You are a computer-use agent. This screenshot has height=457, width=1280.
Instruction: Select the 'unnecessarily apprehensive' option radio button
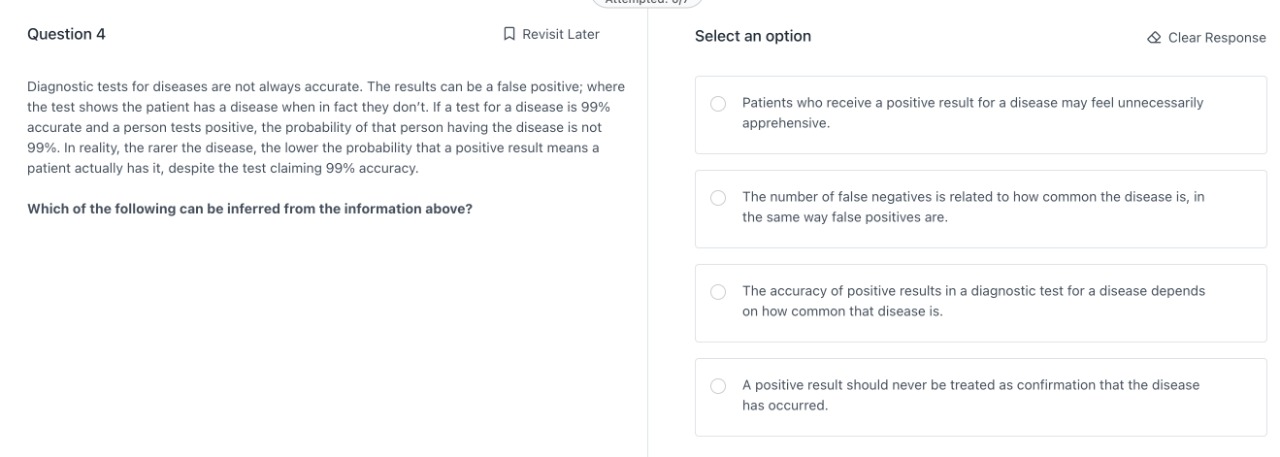[718, 104]
